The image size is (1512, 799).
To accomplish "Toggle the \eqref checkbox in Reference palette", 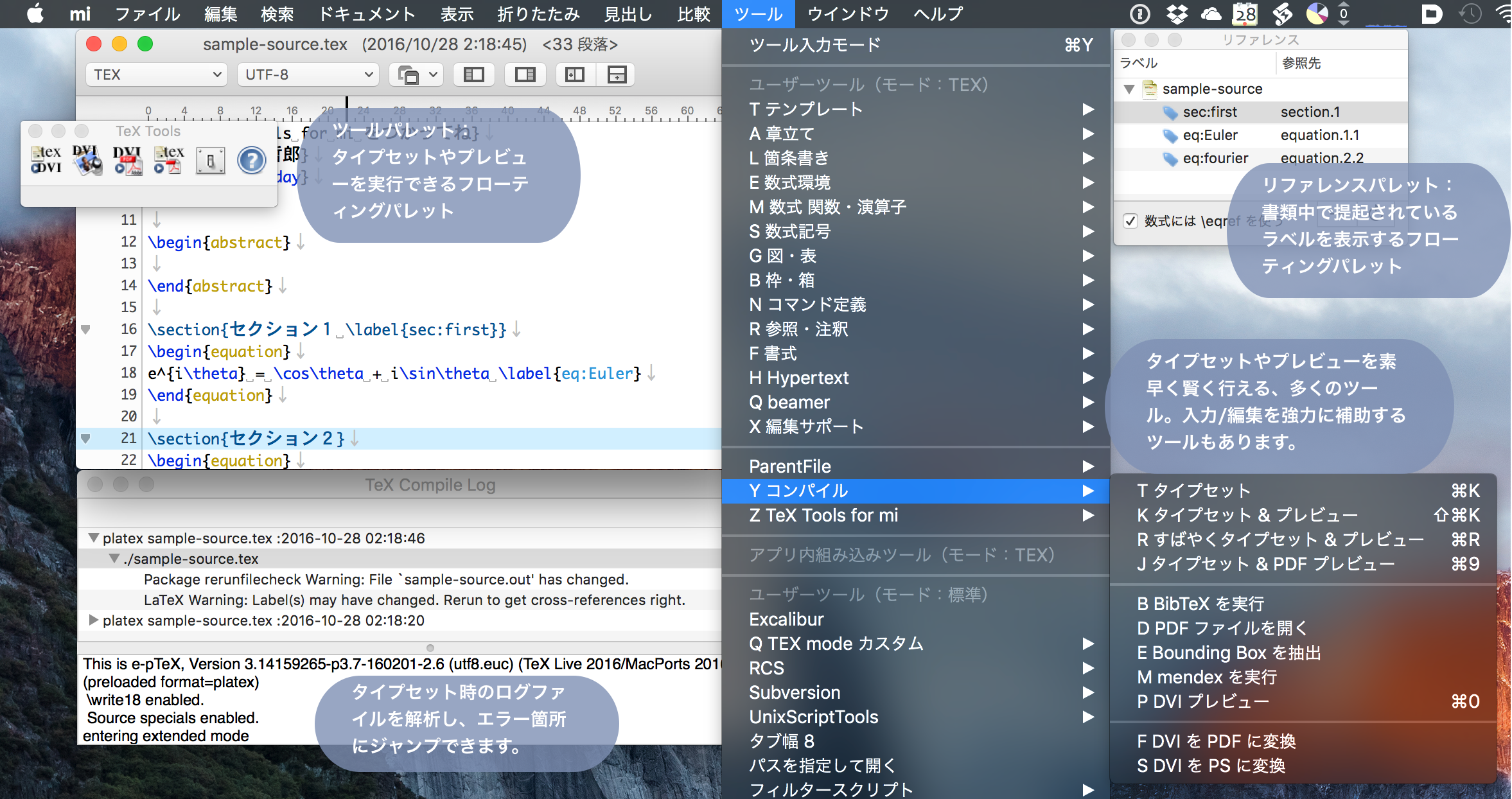I will coord(1130,221).
